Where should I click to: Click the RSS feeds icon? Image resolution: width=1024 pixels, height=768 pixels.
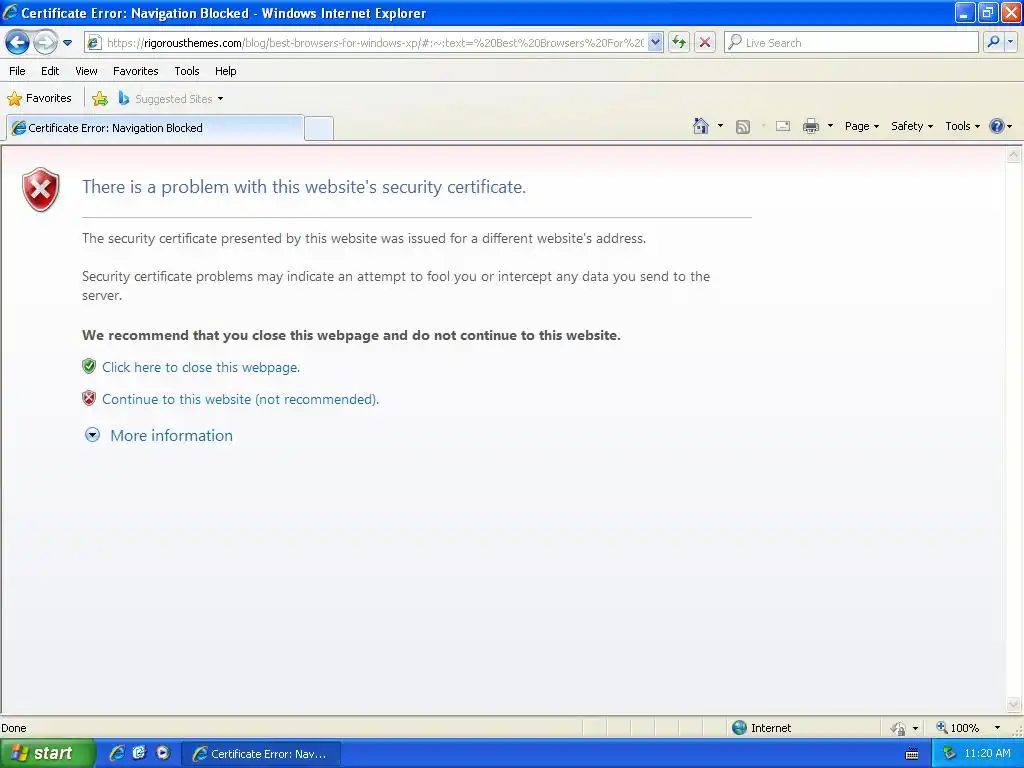pyautogui.click(x=743, y=127)
